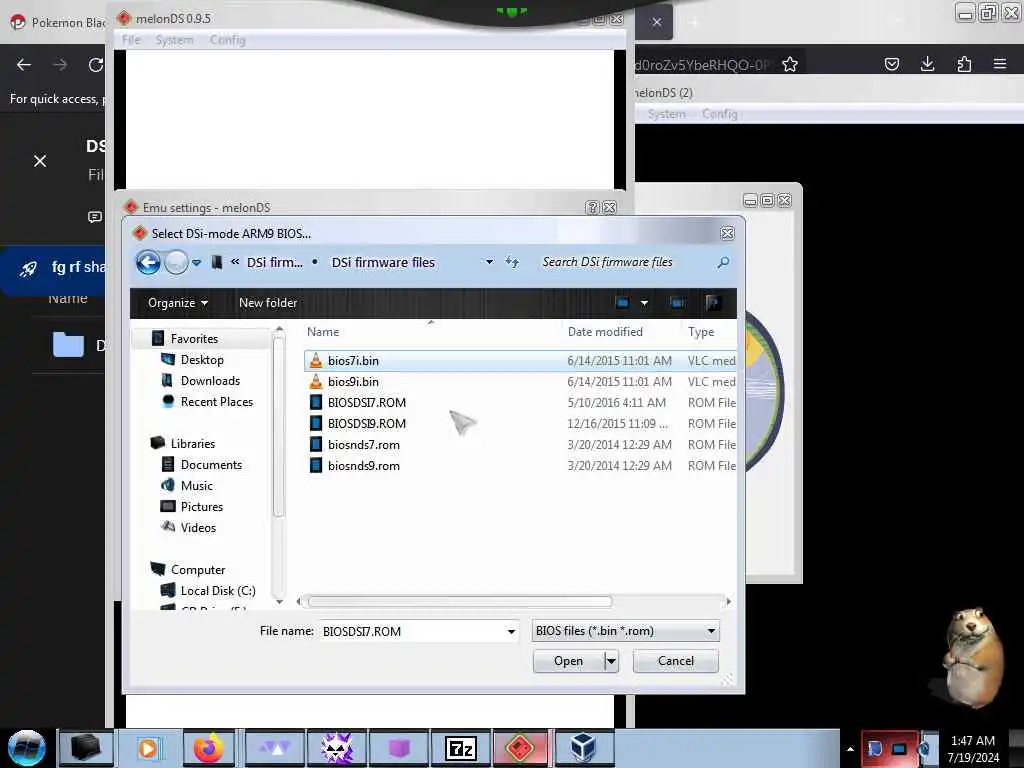Click the VLC cone icon of bios9i.bin

316,381
